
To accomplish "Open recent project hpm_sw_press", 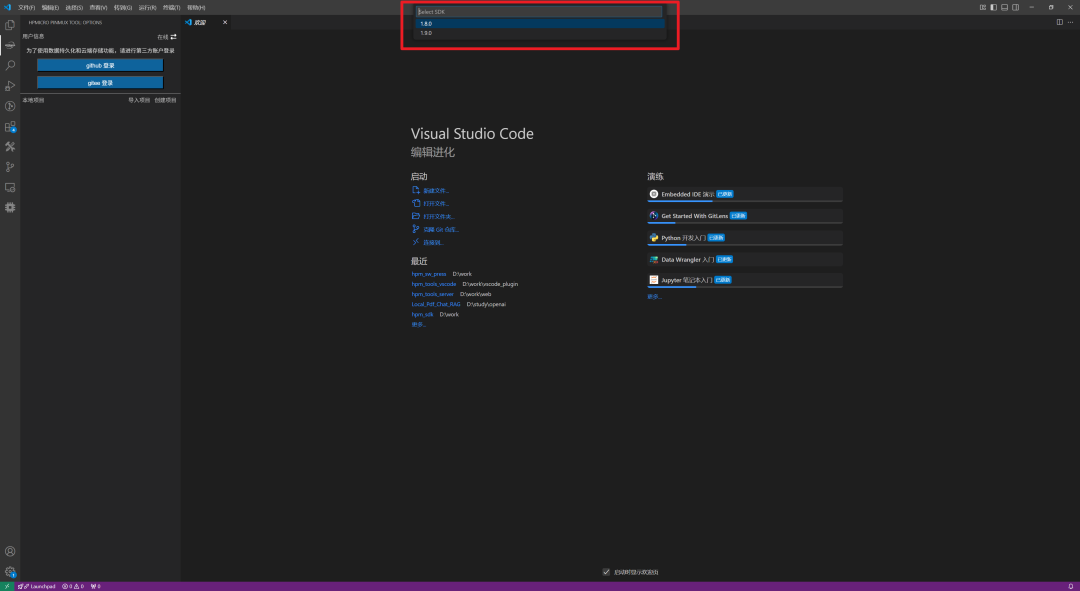I will (x=429, y=274).
